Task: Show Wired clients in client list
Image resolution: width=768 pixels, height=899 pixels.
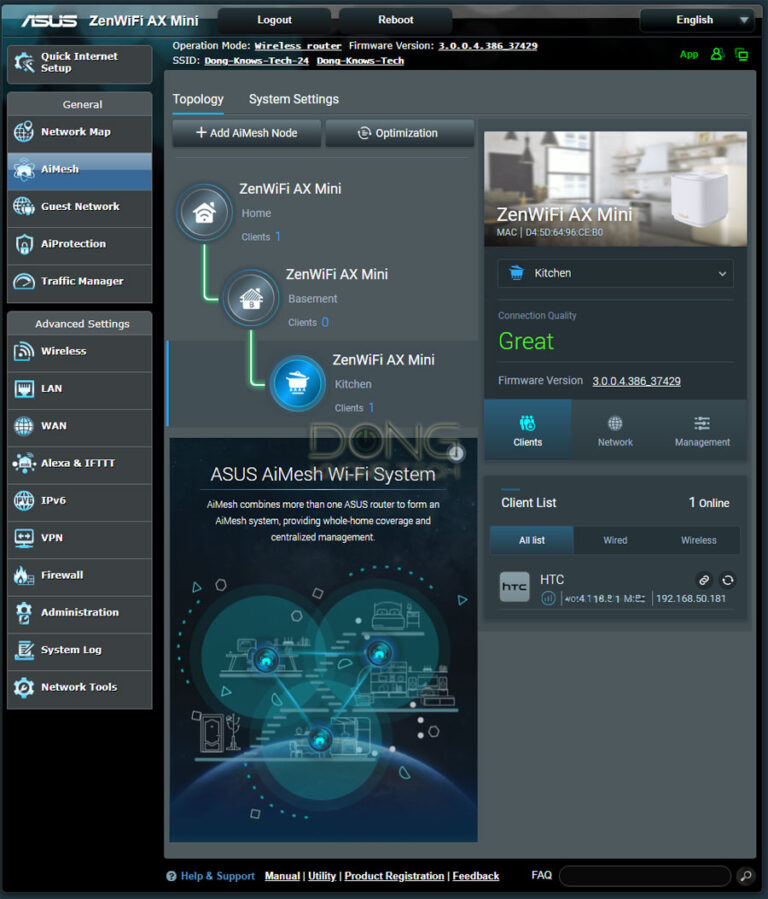Action: click(615, 540)
